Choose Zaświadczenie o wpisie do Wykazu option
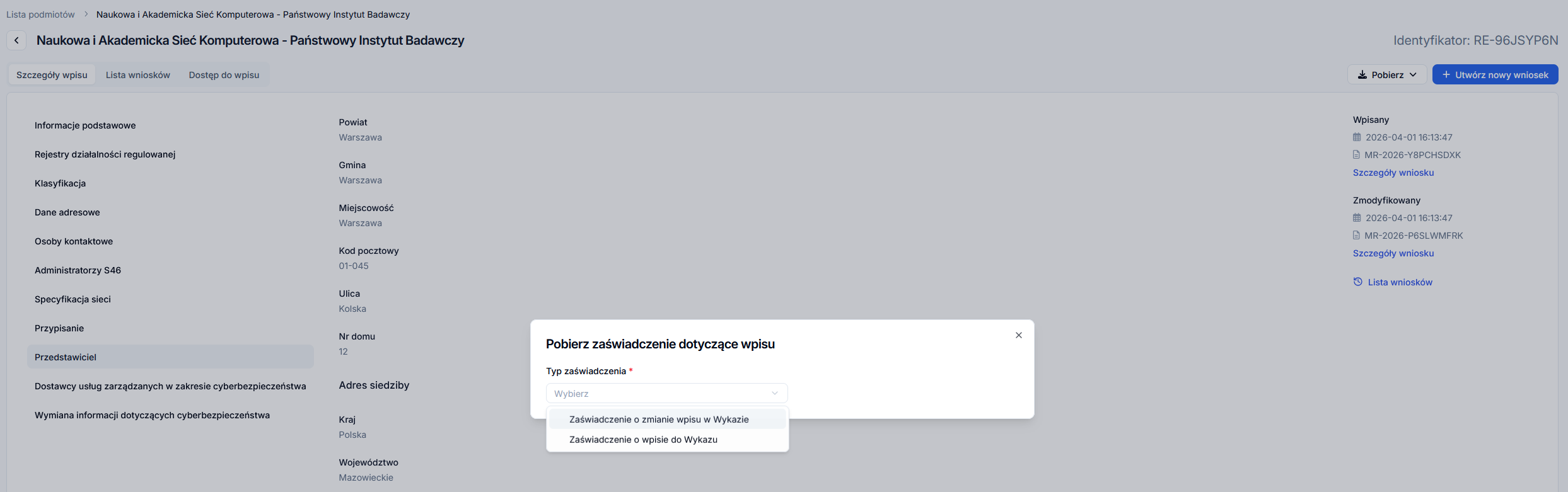The height and width of the screenshot is (492, 1568). click(643, 440)
